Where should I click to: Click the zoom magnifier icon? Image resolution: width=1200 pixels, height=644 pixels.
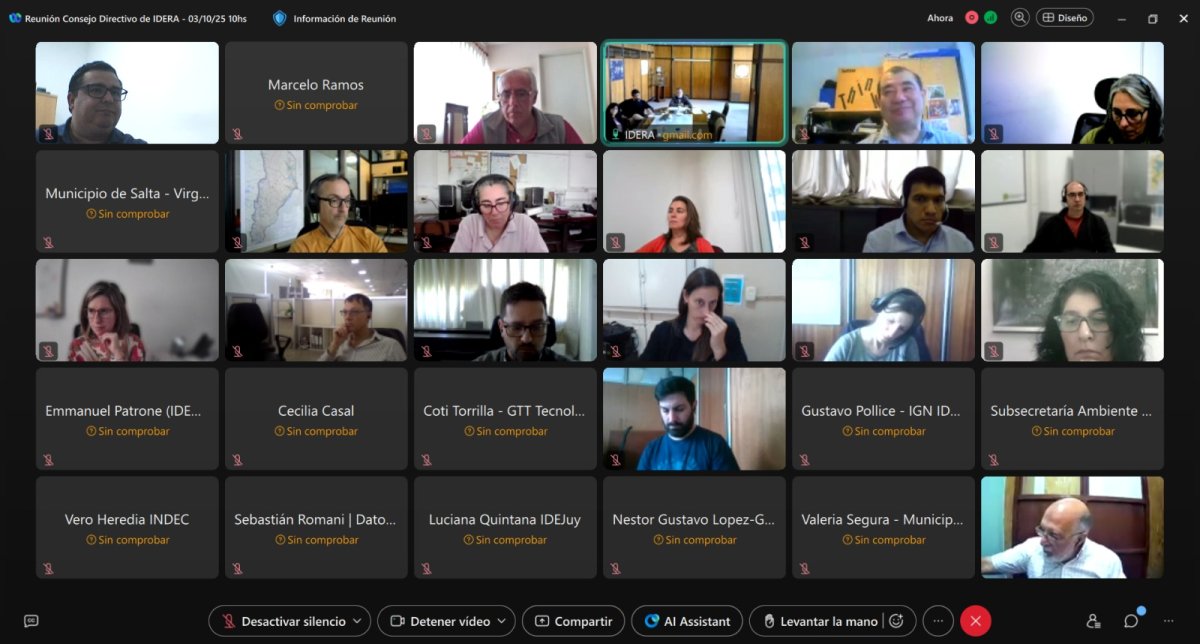coord(1020,18)
